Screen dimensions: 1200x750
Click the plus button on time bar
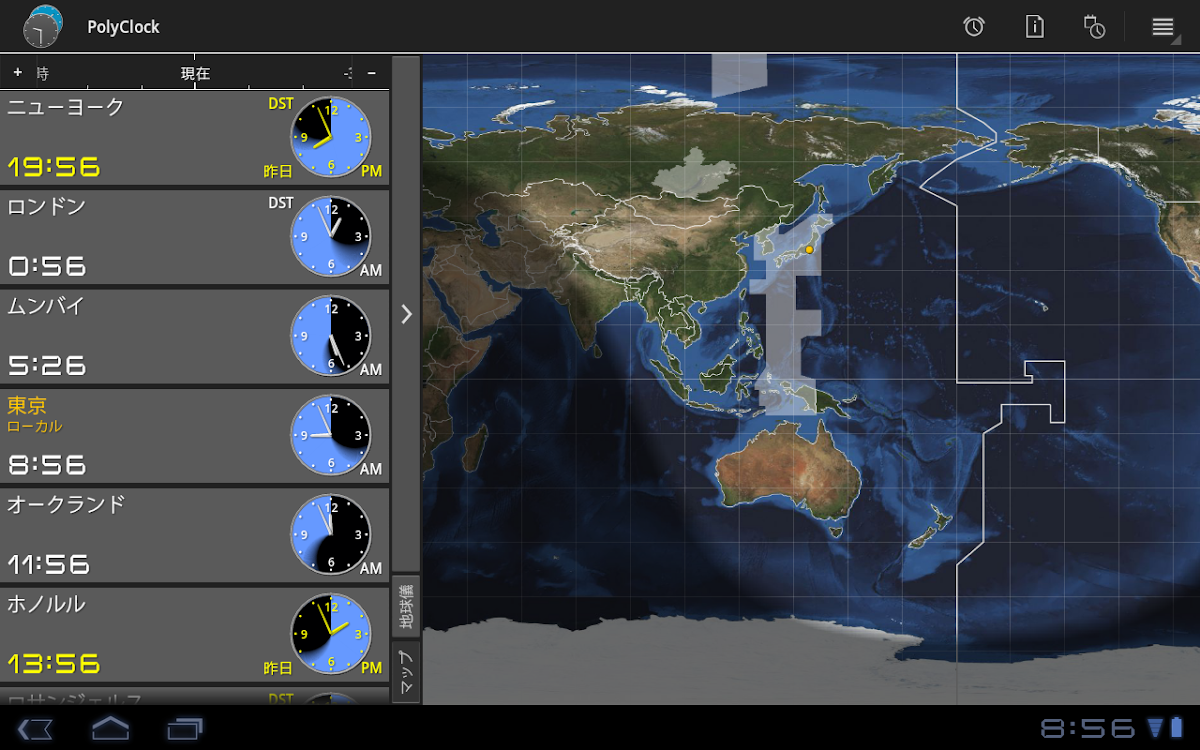tap(17, 73)
